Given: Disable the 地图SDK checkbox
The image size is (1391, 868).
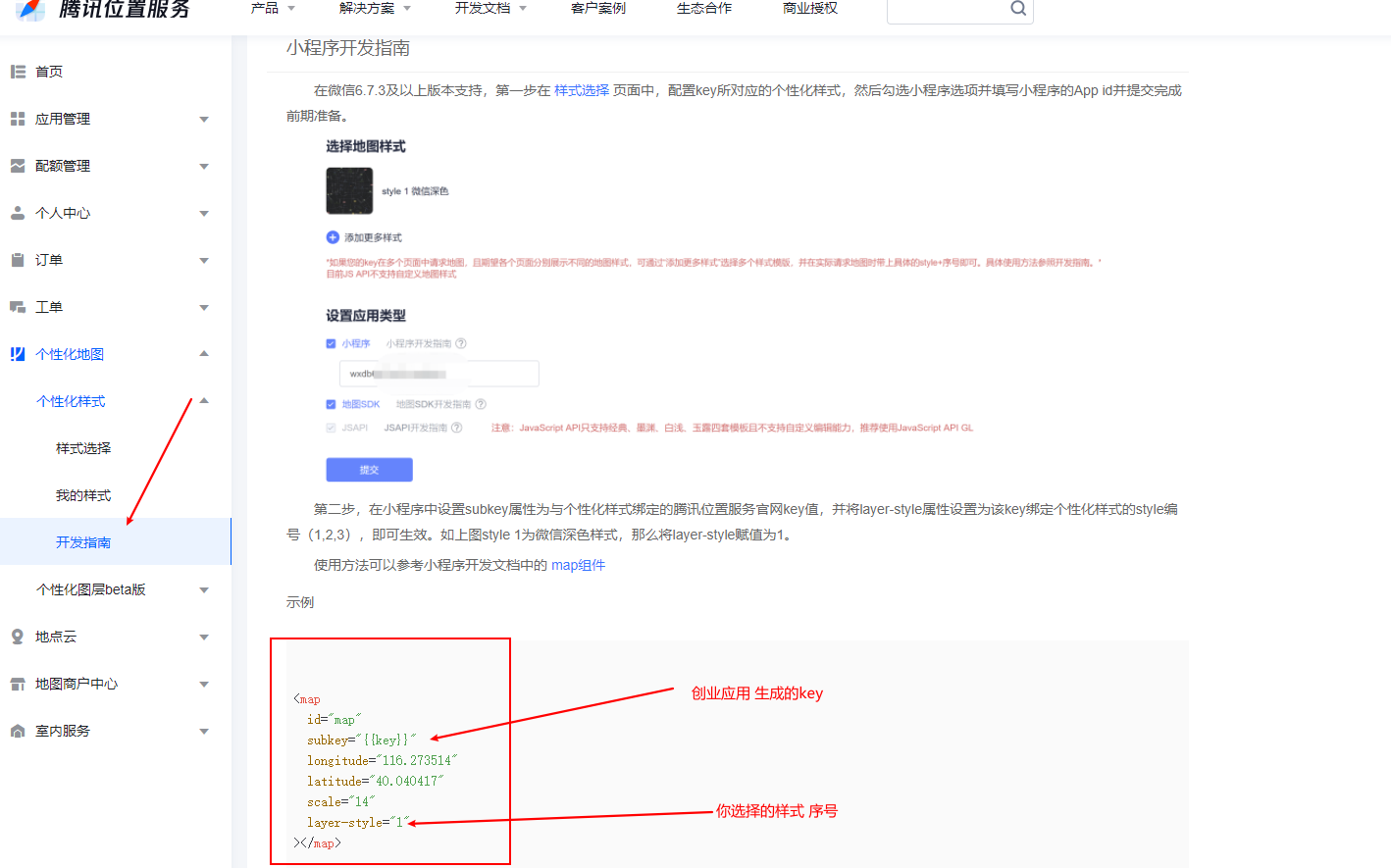Looking at the screenshot, I should click(331, 403).
